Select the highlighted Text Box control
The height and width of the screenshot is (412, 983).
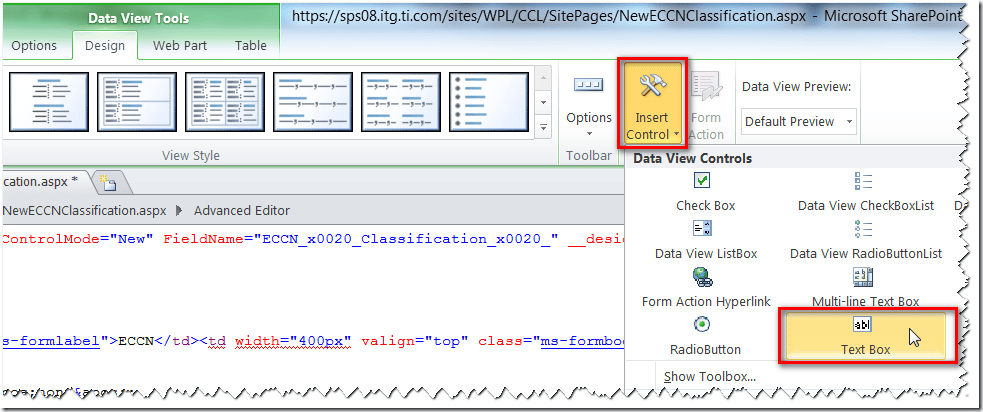tap(865, 336)
